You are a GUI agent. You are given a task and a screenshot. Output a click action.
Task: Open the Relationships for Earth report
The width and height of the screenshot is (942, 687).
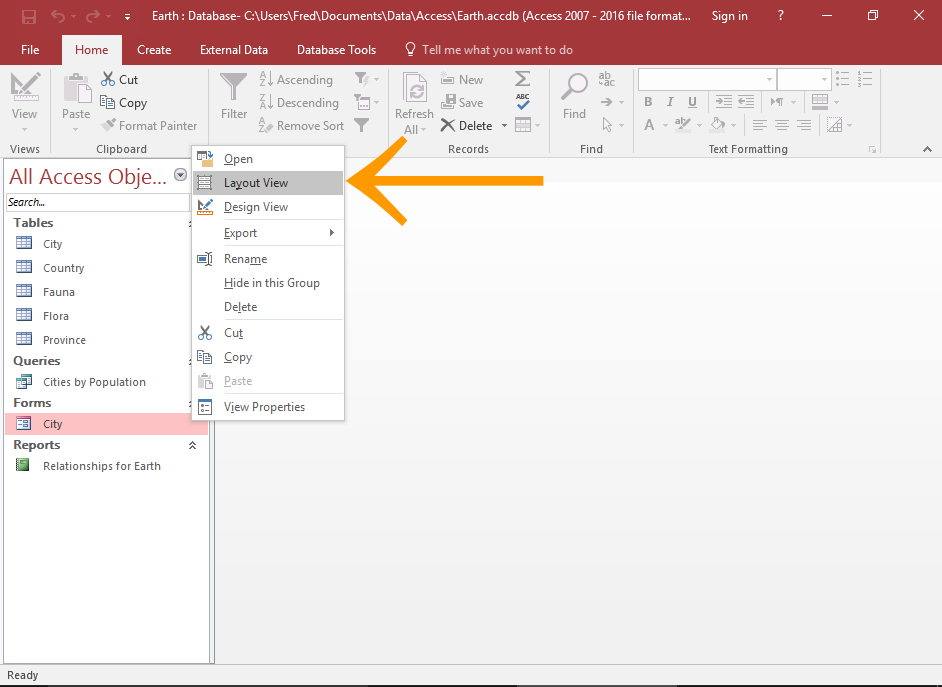coord(101,466)
